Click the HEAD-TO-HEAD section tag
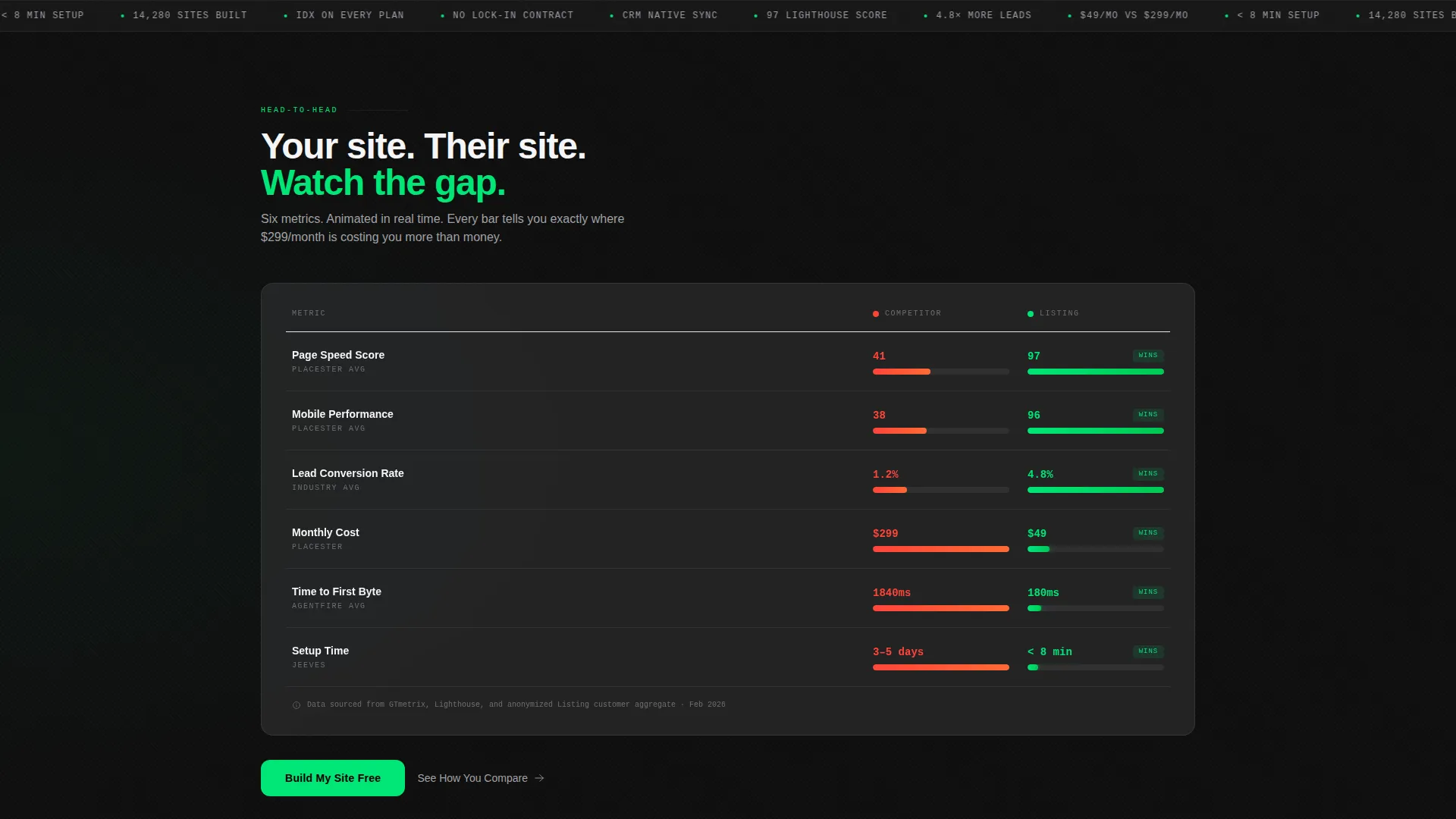Screen dimensions: 1456x819 click(299, 110)
